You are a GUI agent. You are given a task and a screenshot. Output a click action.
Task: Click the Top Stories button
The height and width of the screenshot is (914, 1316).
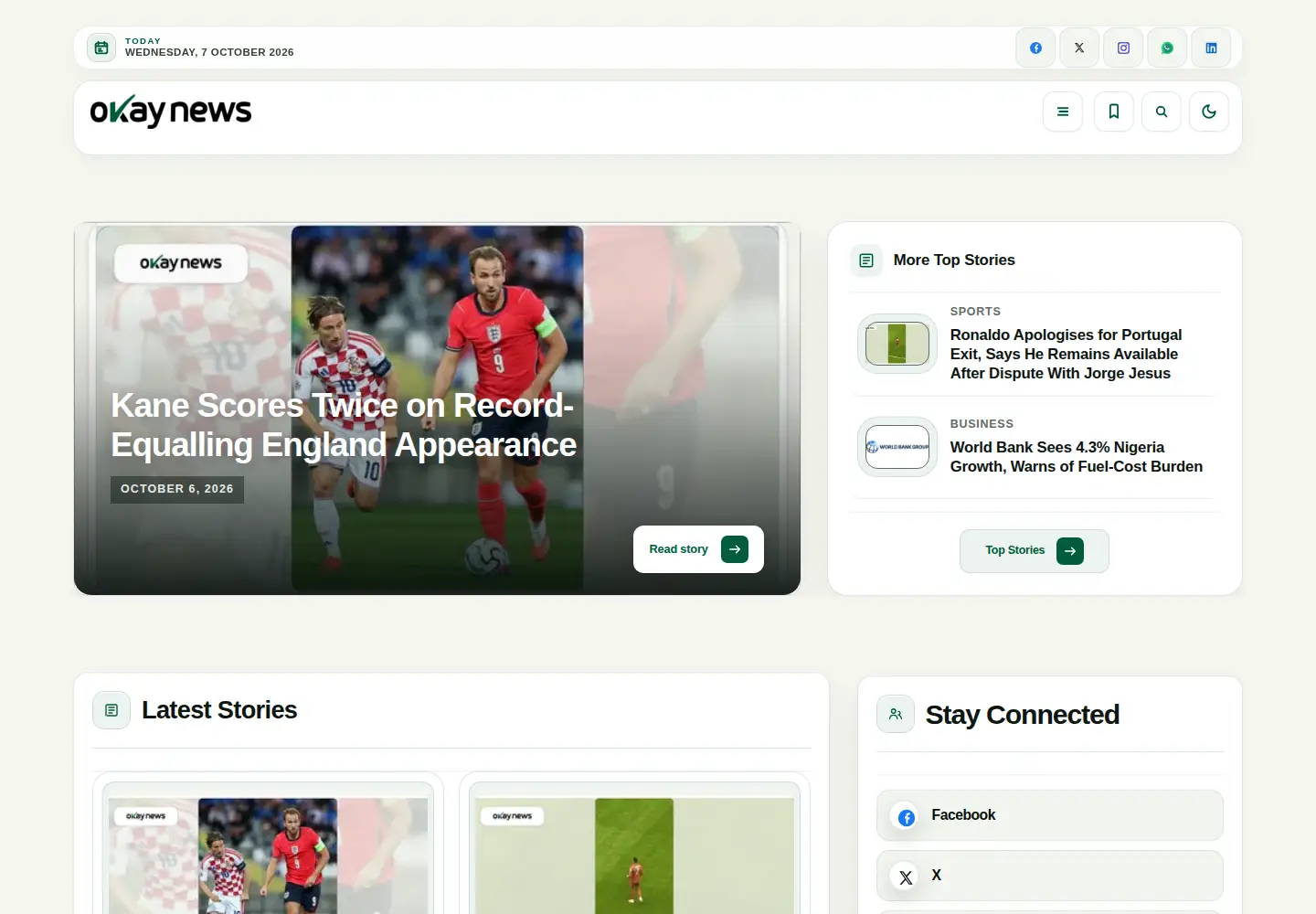pyautogui.click(x=1035, y=551)
